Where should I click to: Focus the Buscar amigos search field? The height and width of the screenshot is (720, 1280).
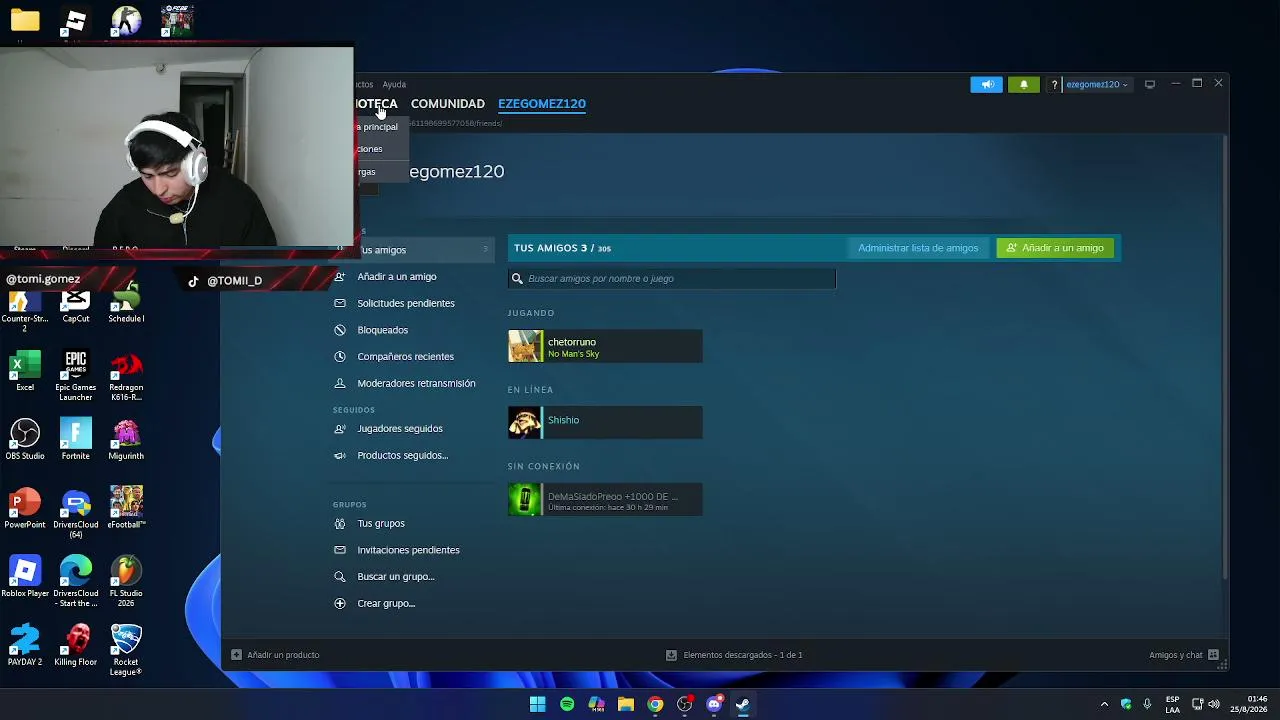point(672,279)
